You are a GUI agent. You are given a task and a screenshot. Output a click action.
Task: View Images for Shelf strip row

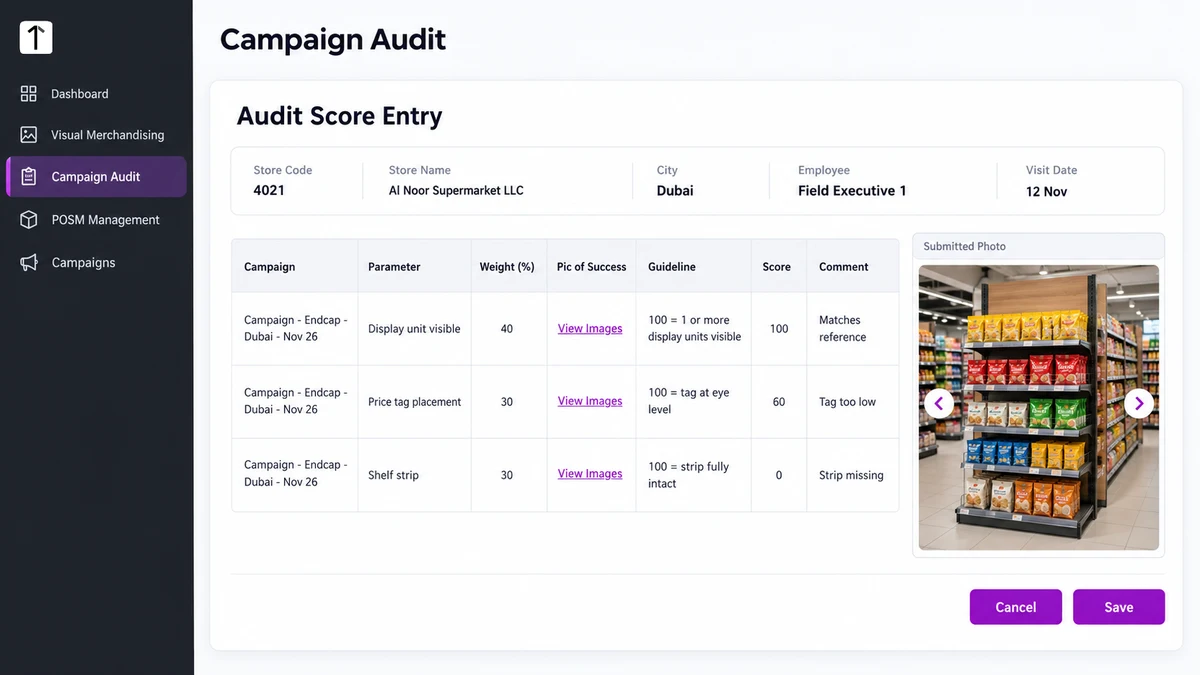pyautogui.click(x=590, y=474)
